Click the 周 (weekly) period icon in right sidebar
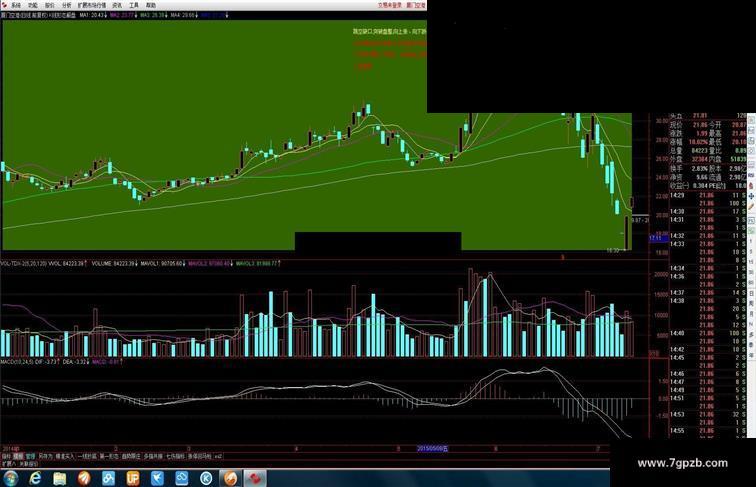 751,303
